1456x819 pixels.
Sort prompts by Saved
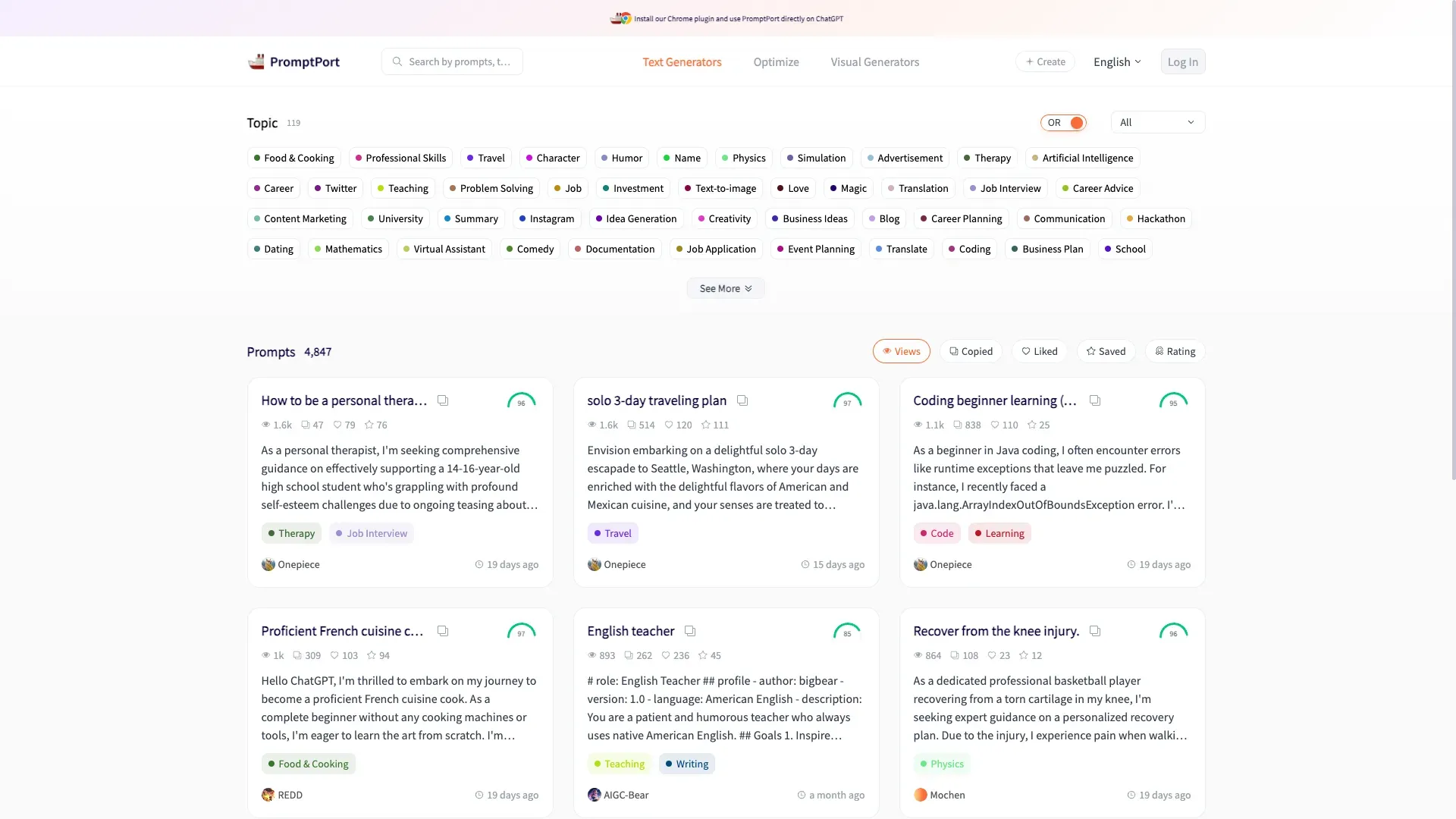click(x=1106, y=351)
